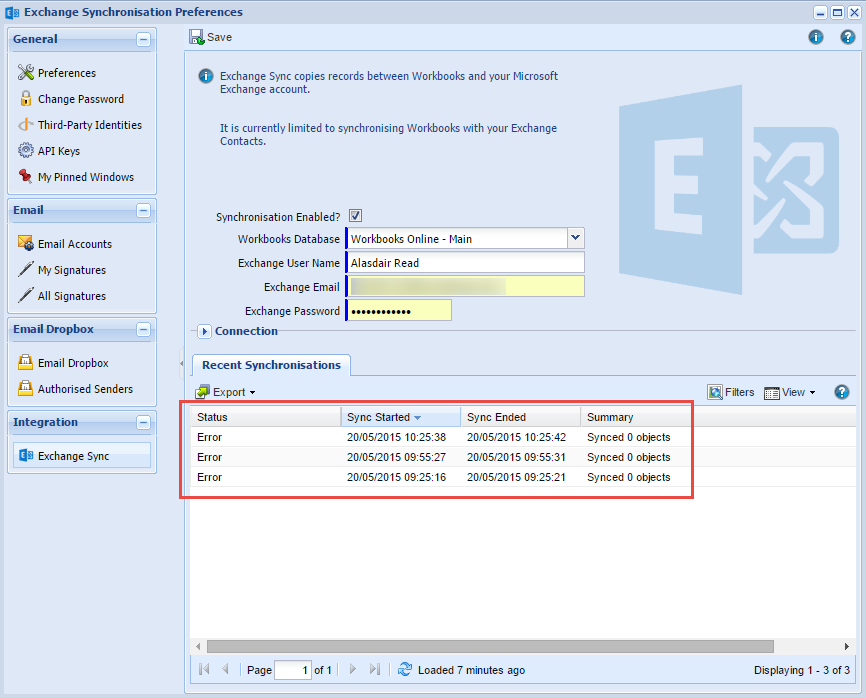Click the Exchange User Name field
Screen dimensions: 866x698
[465, 263]
